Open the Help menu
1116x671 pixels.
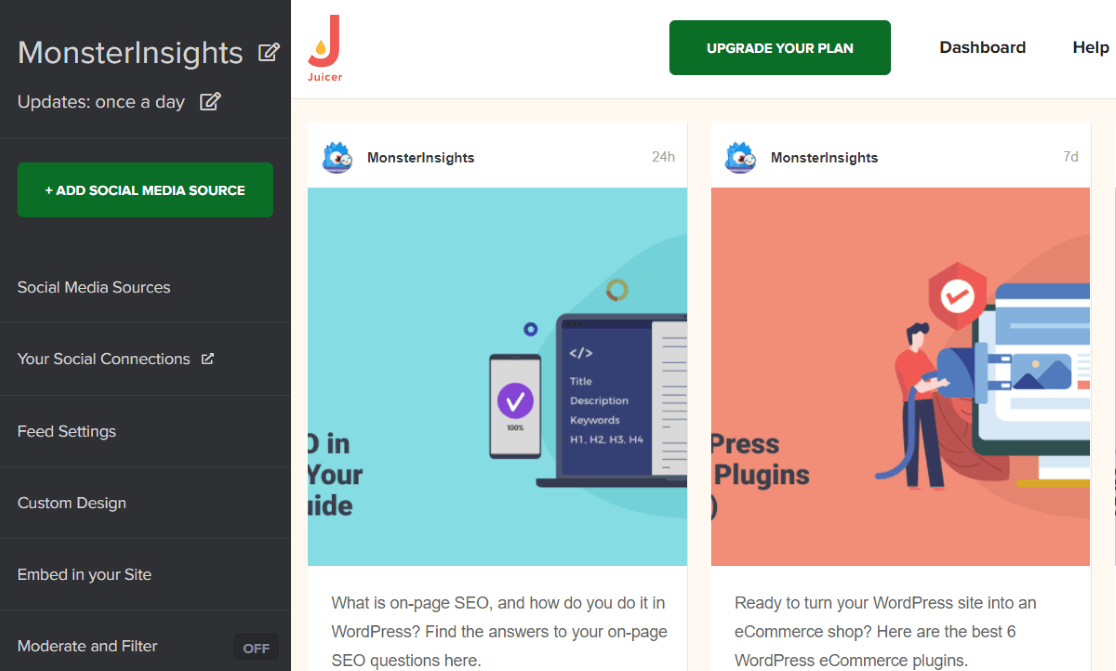(1089, 47)
